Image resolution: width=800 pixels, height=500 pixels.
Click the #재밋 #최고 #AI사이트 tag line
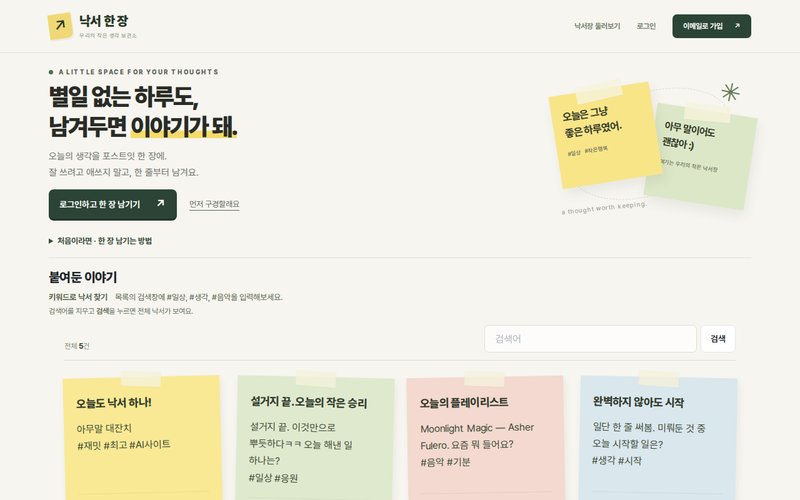point(124,445)
